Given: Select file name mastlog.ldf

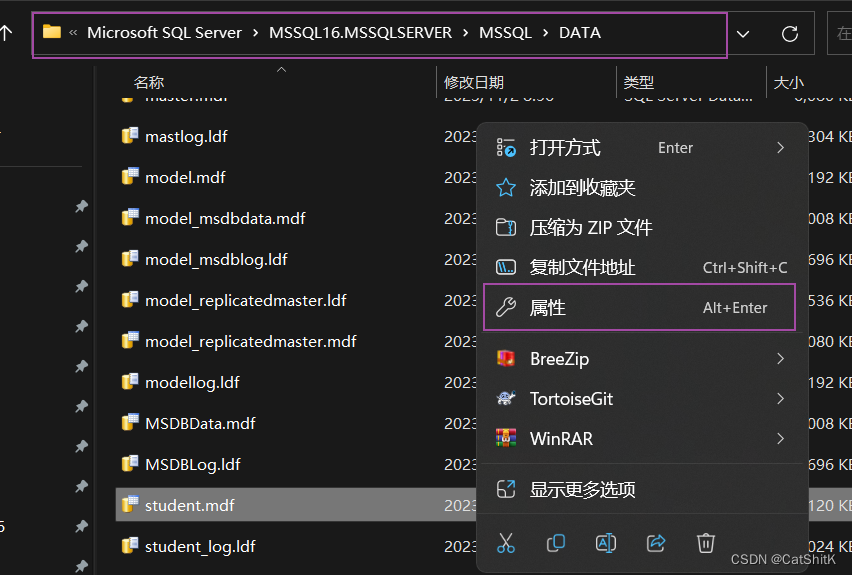Looking at the screenshot, I should click(186, 136).
